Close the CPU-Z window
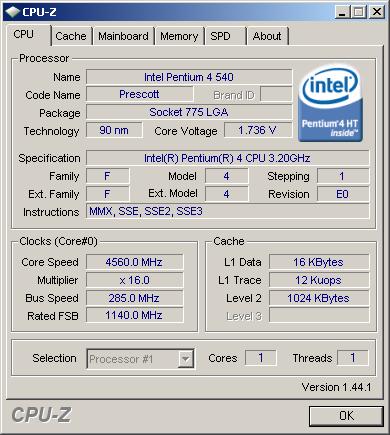Screen dimensions: 390x435 point(377,12)
